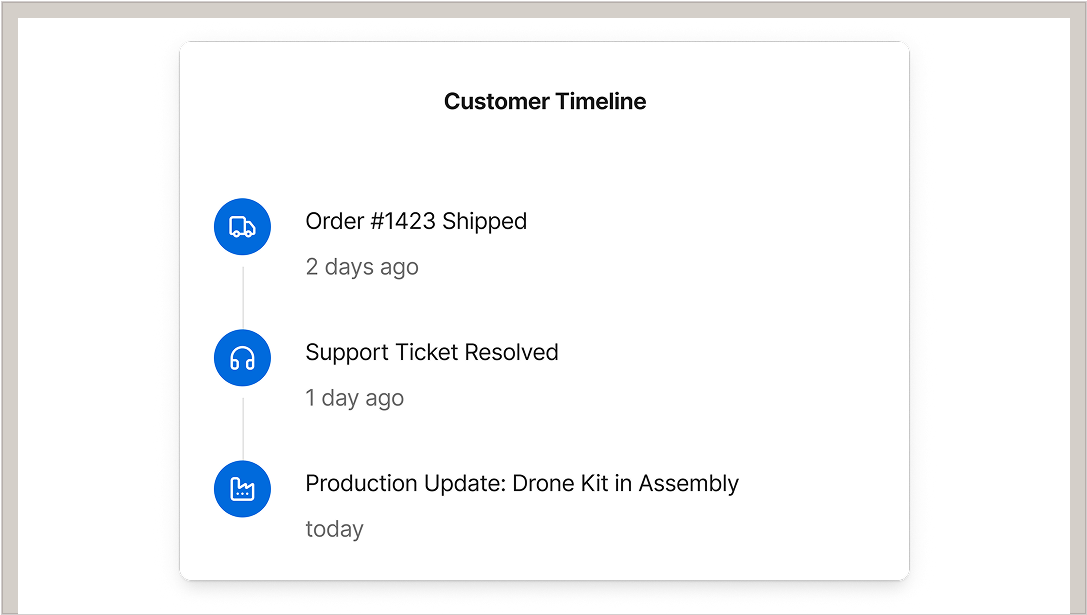This screenshot has height=615, width=1087.
Task: Click the truck icon for shipped order
Action: tap(242, 227)
